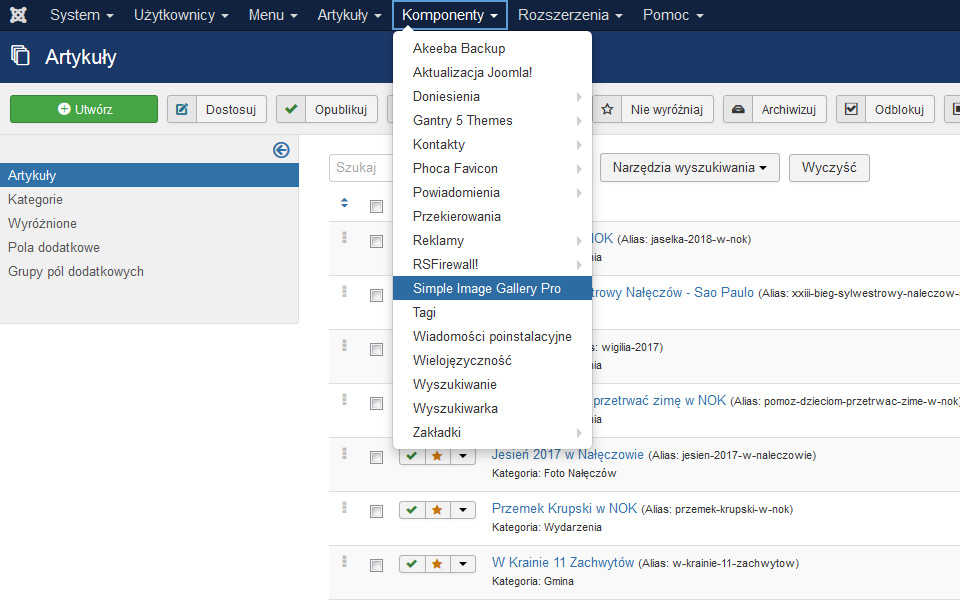Click the Odblokuj checkbox icon
Screen dimensions: 960x600
851,109
